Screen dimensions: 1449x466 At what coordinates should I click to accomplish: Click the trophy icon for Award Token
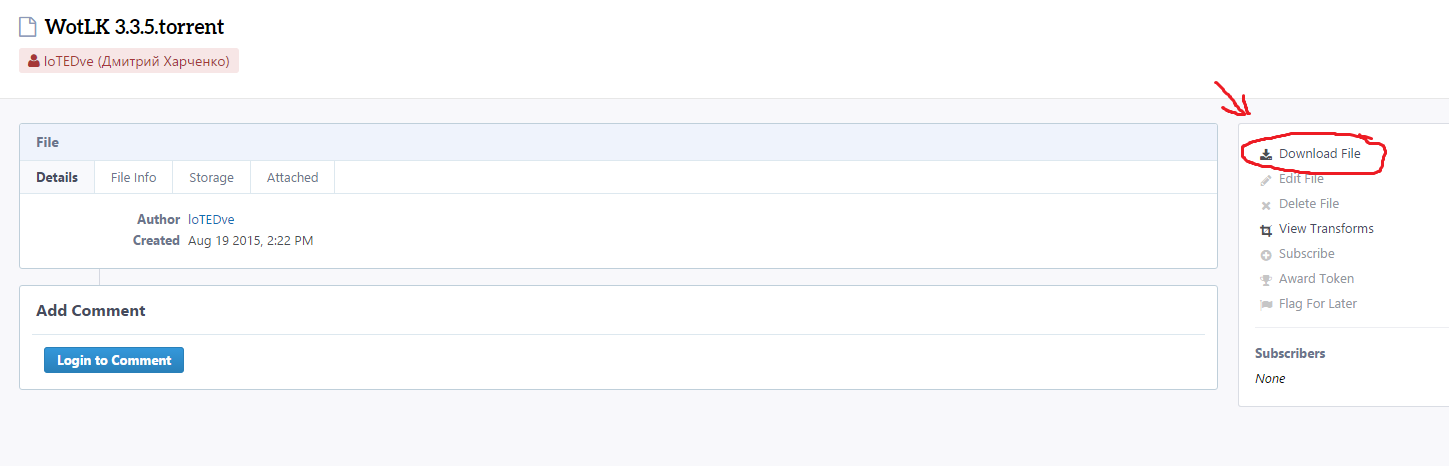1266,280
